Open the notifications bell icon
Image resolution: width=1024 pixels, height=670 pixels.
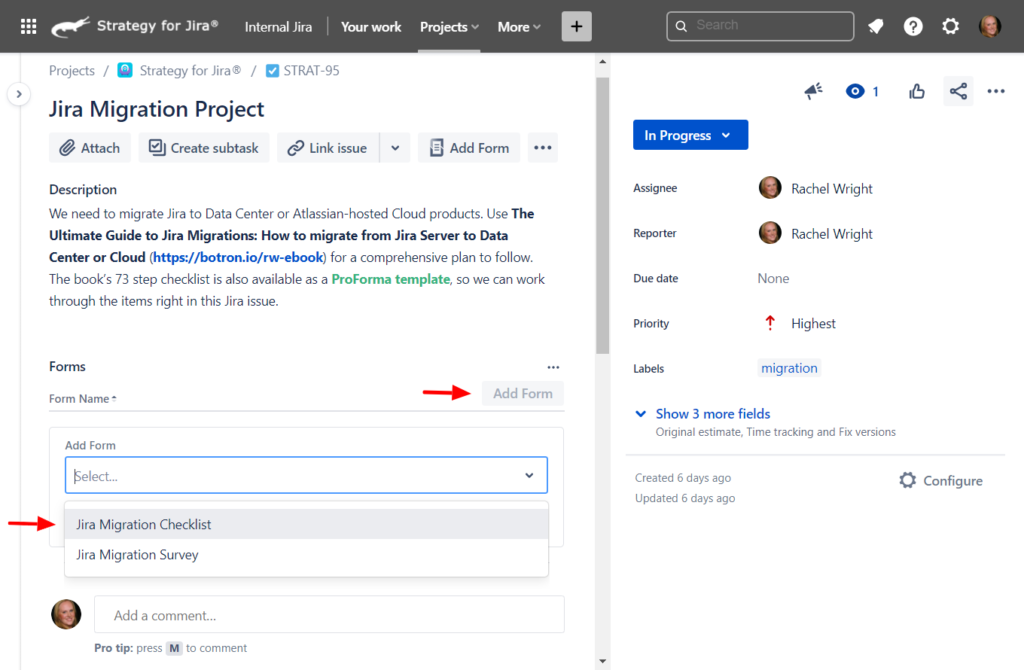point(875,26)
